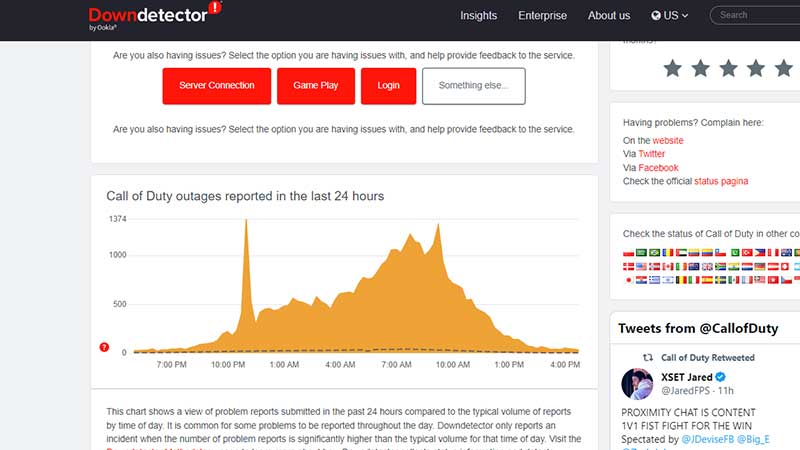Select the Denmark flag

click(629, 266)
